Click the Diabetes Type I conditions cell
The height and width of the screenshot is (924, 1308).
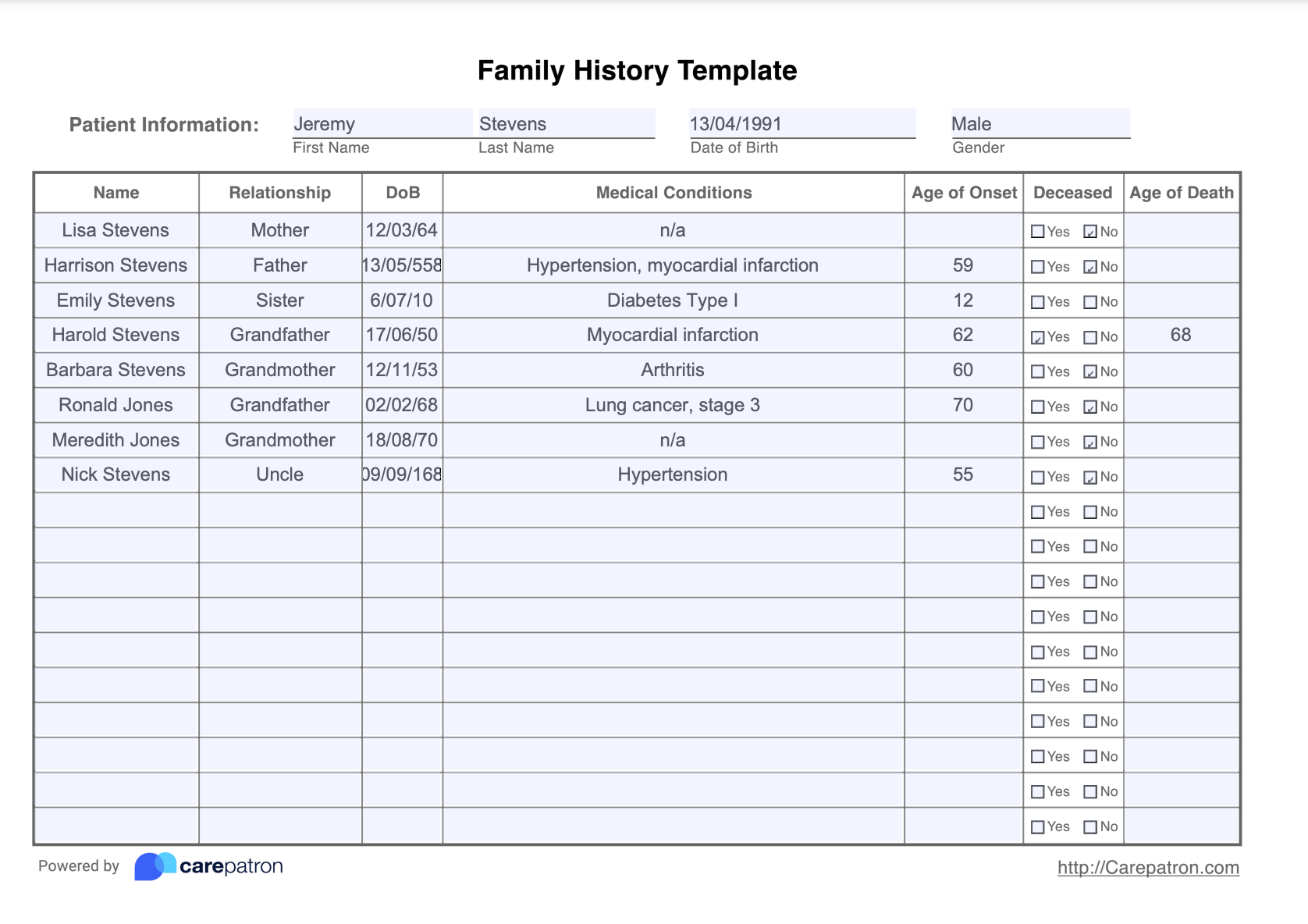pyautogui.click(x=673, y=300)
